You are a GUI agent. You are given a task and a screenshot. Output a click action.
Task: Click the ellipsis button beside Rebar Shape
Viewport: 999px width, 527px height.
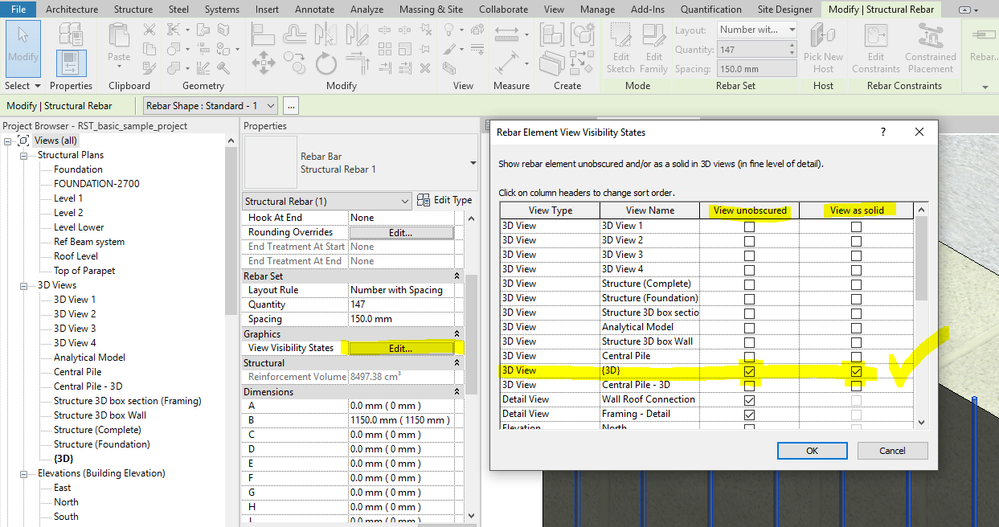(x=291, y=106)
